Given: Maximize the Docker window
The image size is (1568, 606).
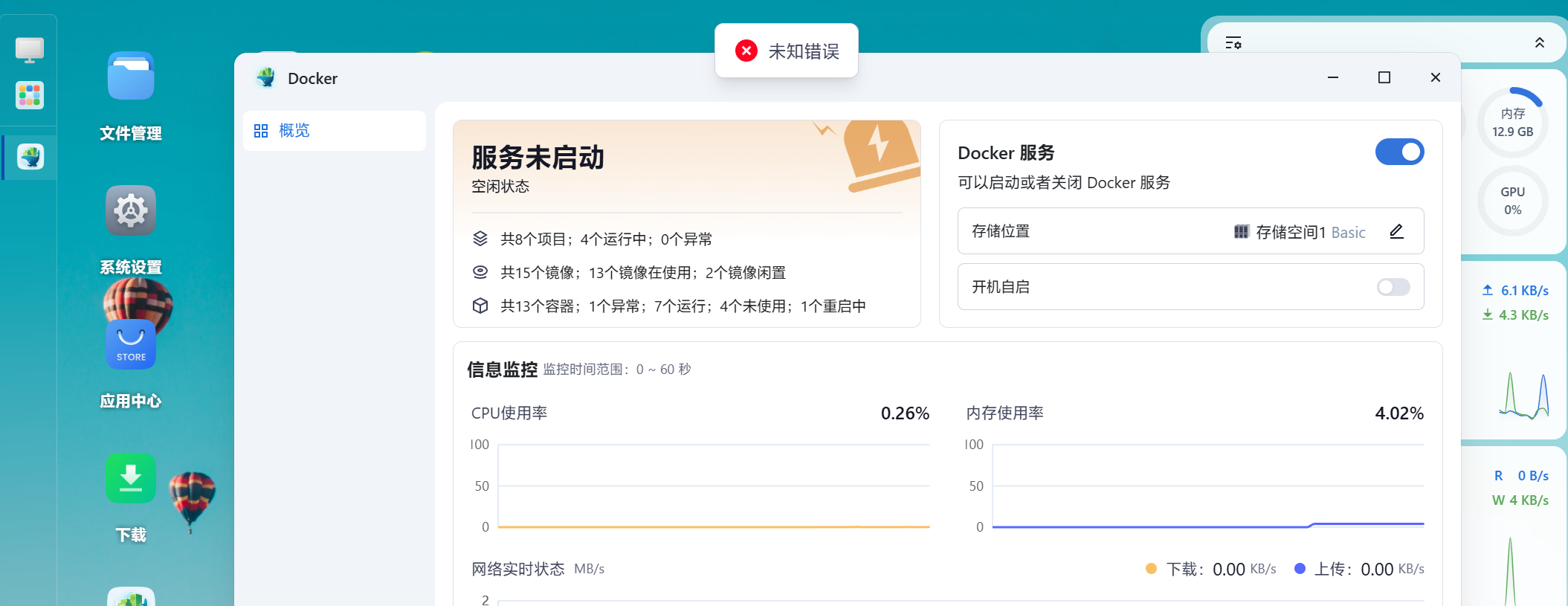Looking at the screenshot, I should click(x=1384, y=77).
